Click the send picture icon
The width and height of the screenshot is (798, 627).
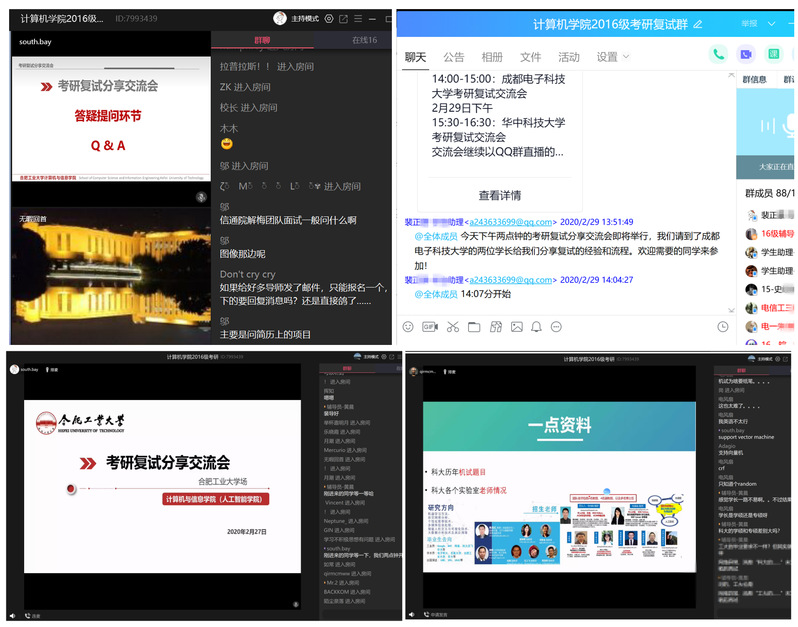[516, 326]
